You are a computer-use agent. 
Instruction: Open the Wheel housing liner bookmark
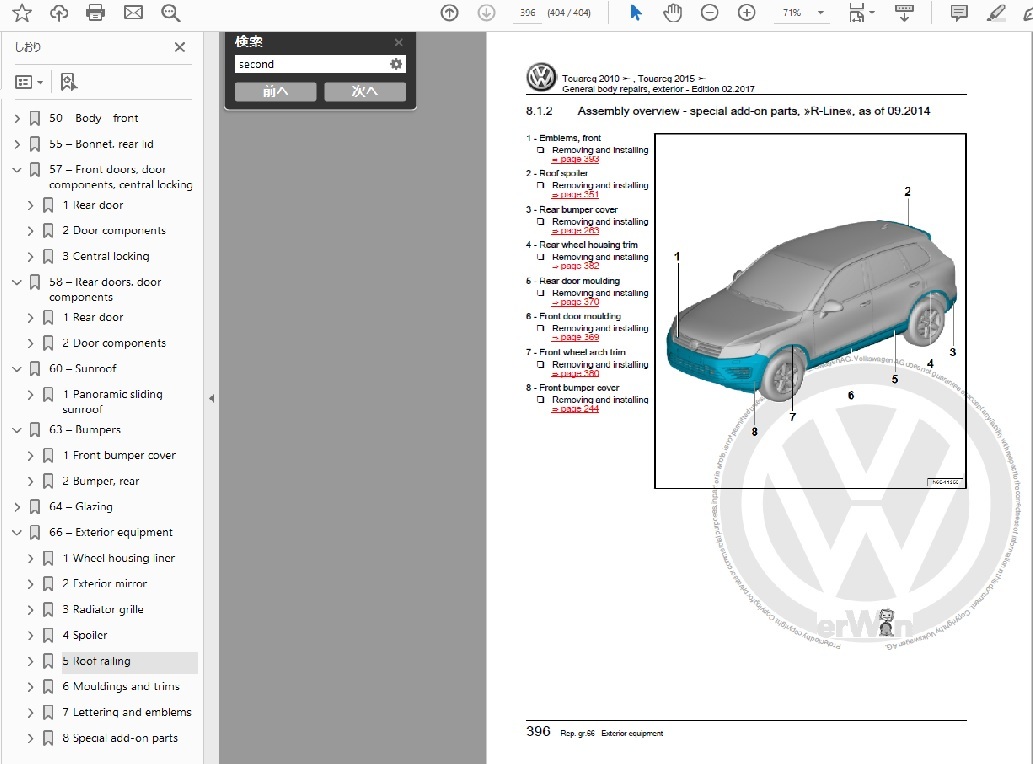click(x=119, y=558)
